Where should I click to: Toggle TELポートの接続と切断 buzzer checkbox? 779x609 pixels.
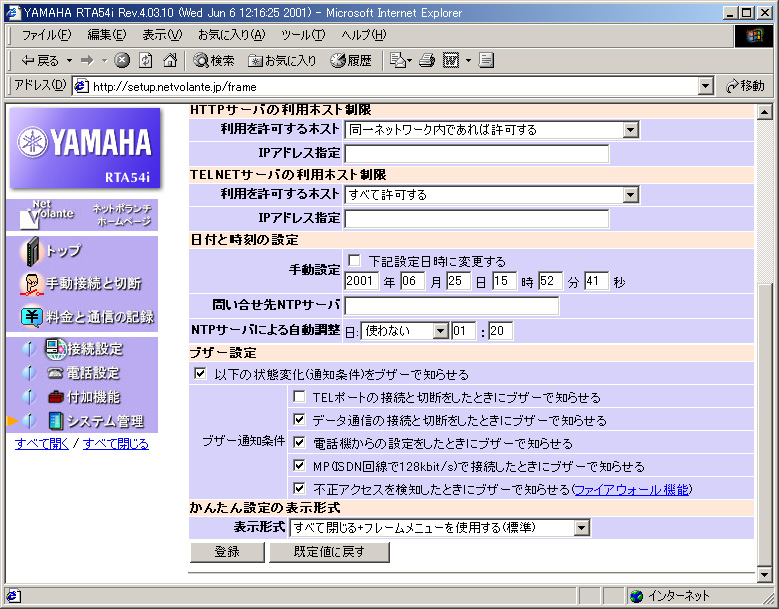(298, 398)
